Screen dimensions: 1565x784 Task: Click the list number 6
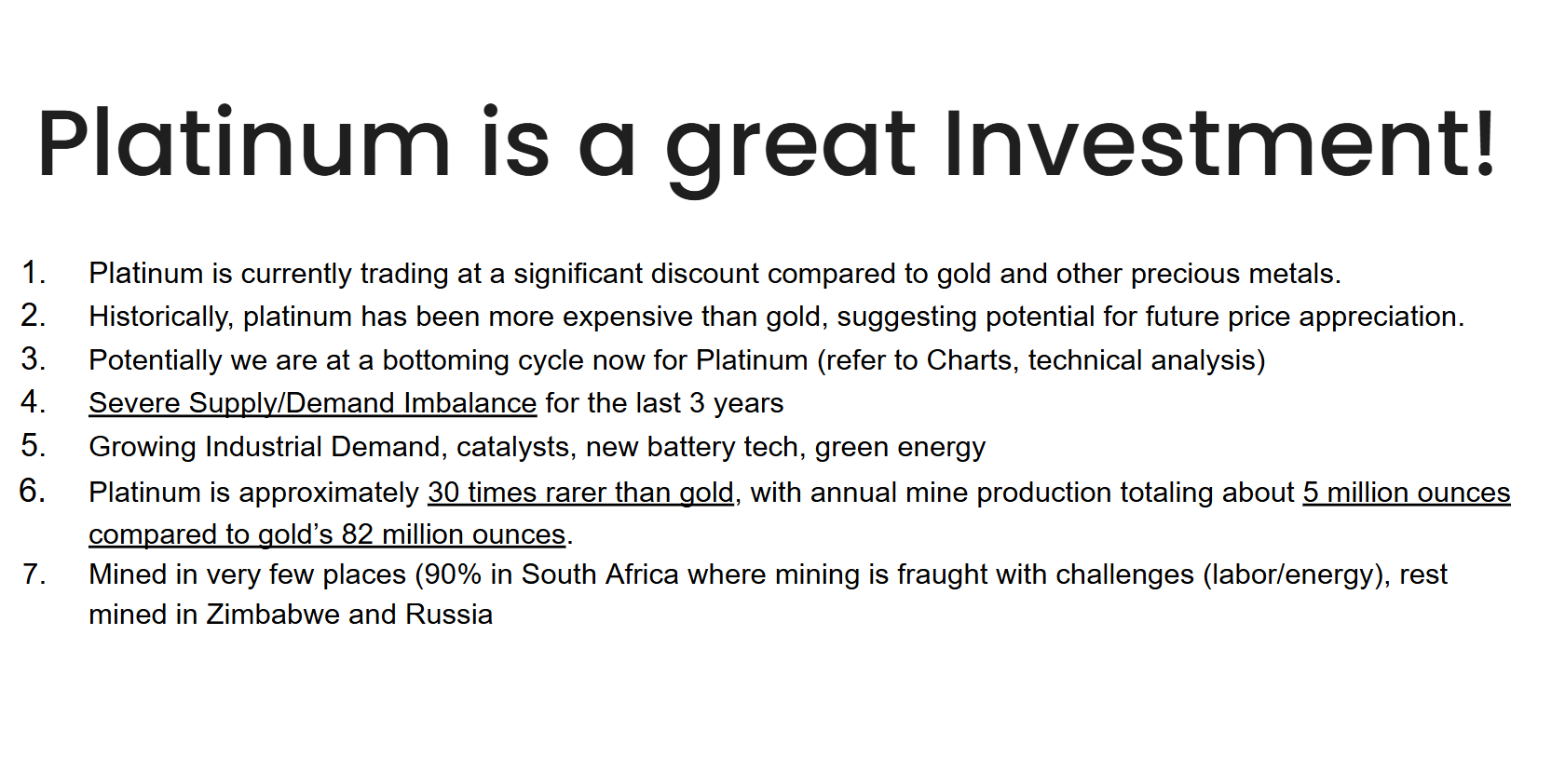click(33, 490)
